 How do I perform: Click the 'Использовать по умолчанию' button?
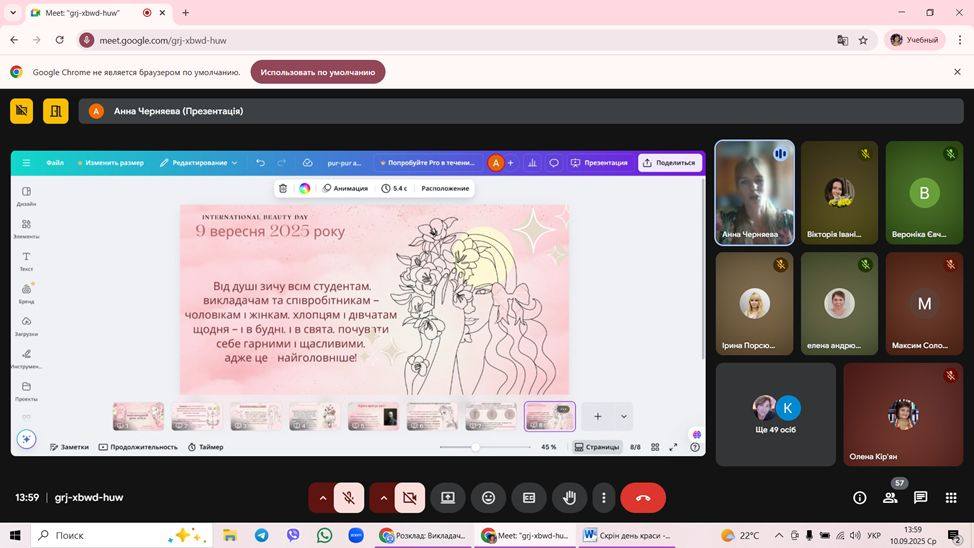317,72
